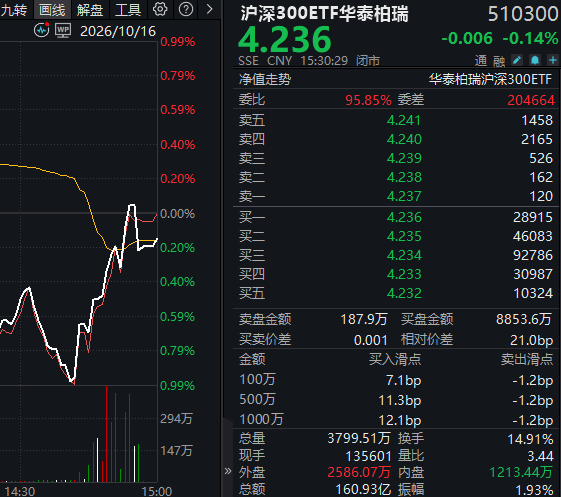This screenshot has width=561, height=497.
Task: Click the 委比 value 95.85%
Action: pos(368,100)
